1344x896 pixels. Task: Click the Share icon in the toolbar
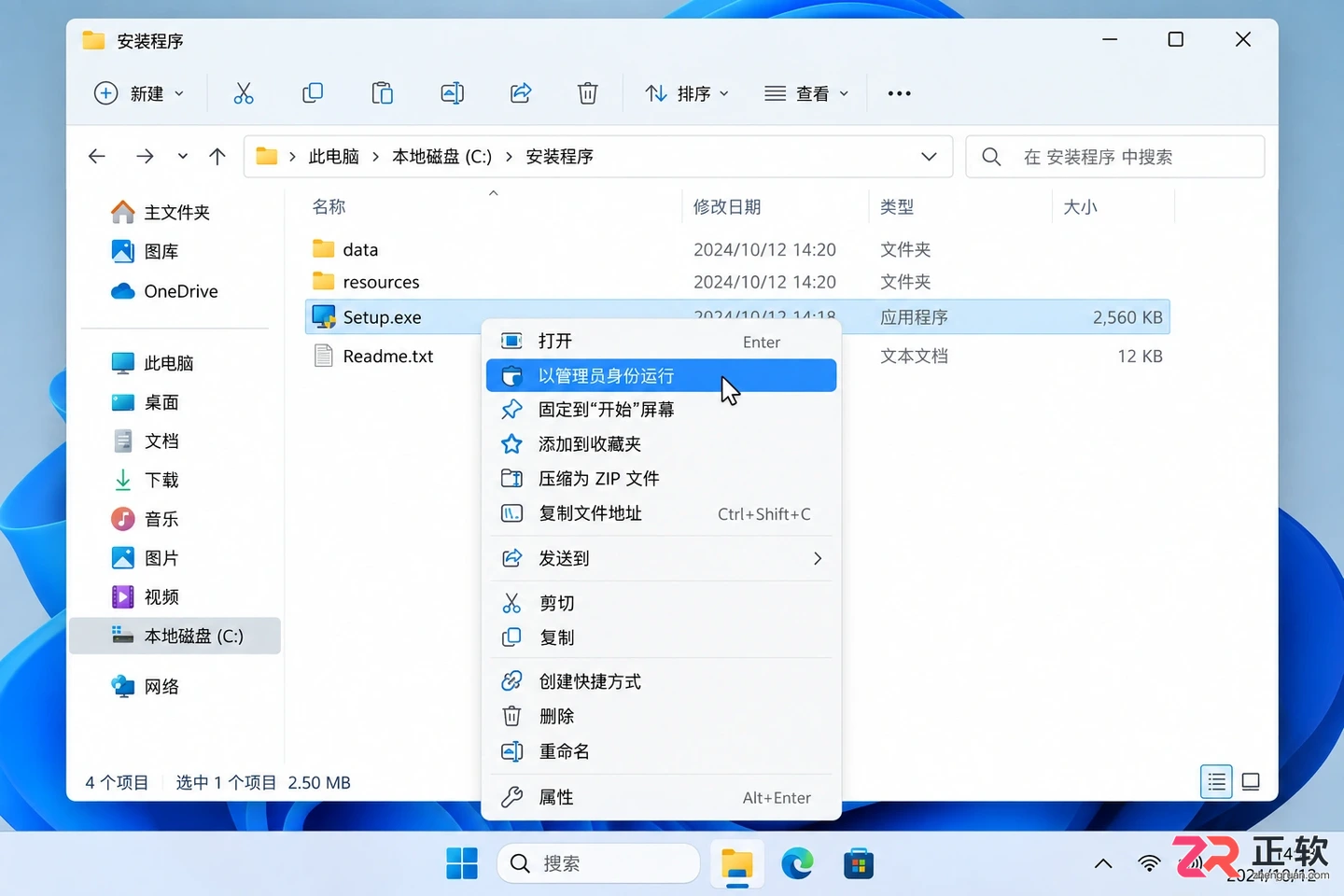pos(521,93)
